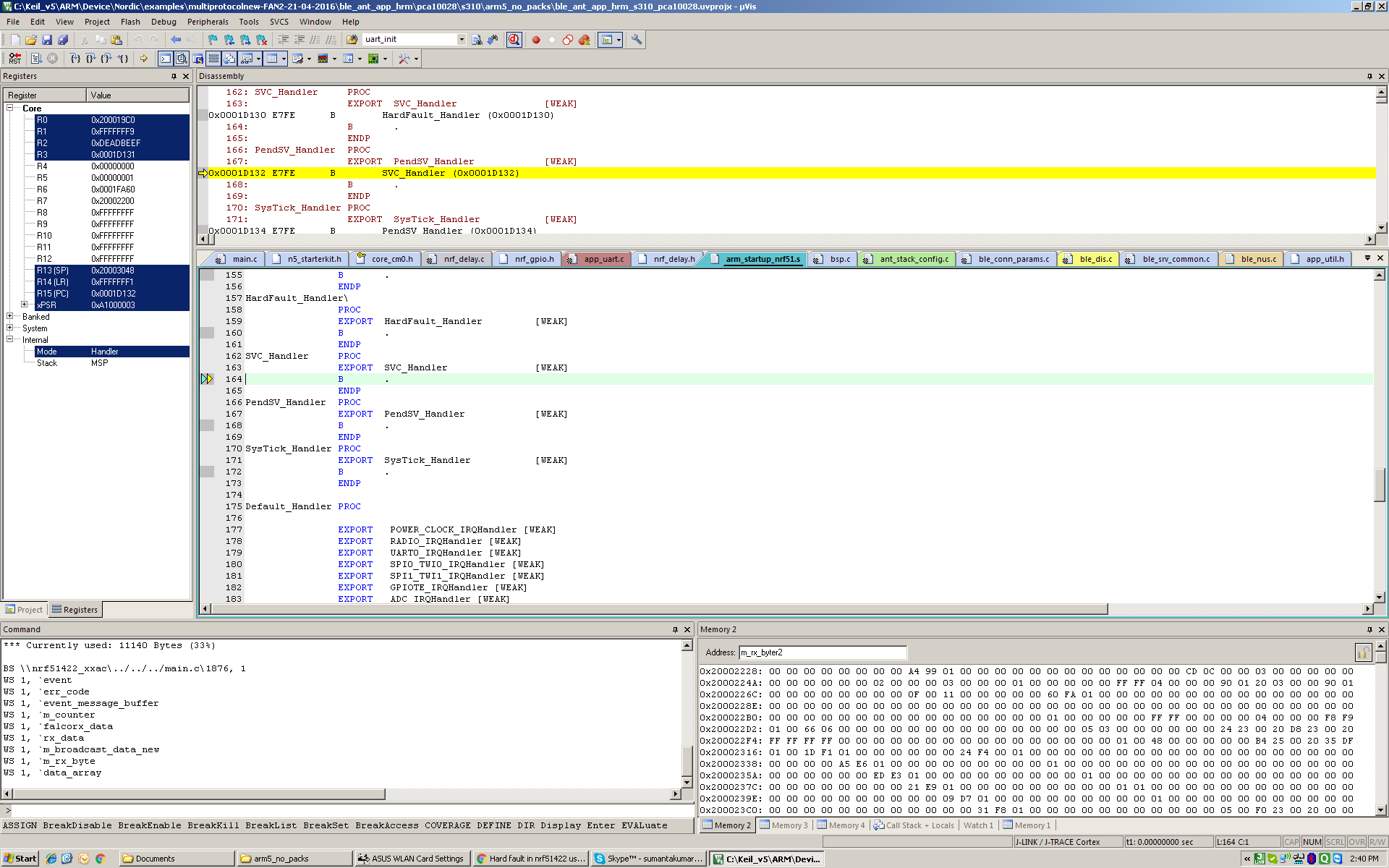The height and width of the screenshot is (868, 1389).
Task: Click the Save All toolbar icon
Action: click(x=63, y=40)
